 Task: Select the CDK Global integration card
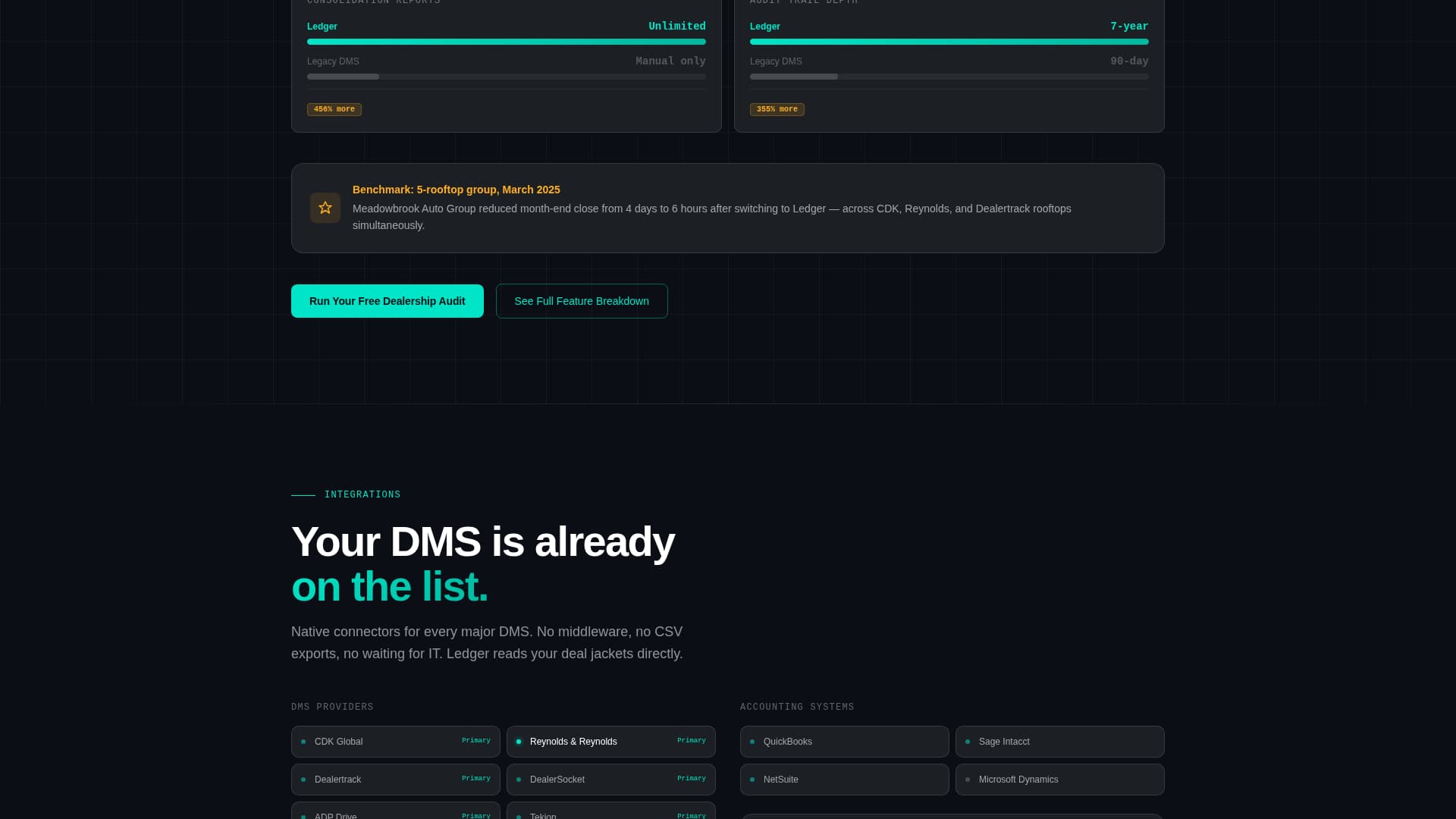396,742
